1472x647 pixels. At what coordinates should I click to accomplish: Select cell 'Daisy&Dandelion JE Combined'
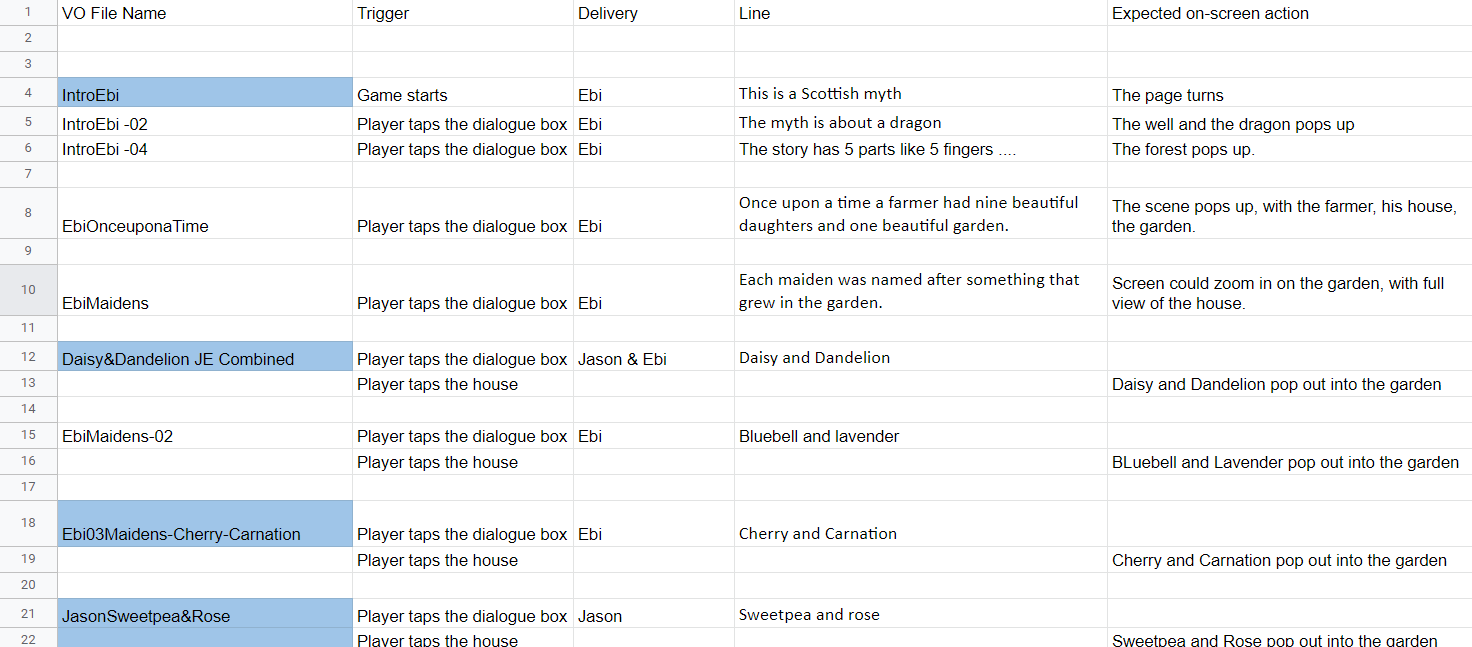[205, 356]
